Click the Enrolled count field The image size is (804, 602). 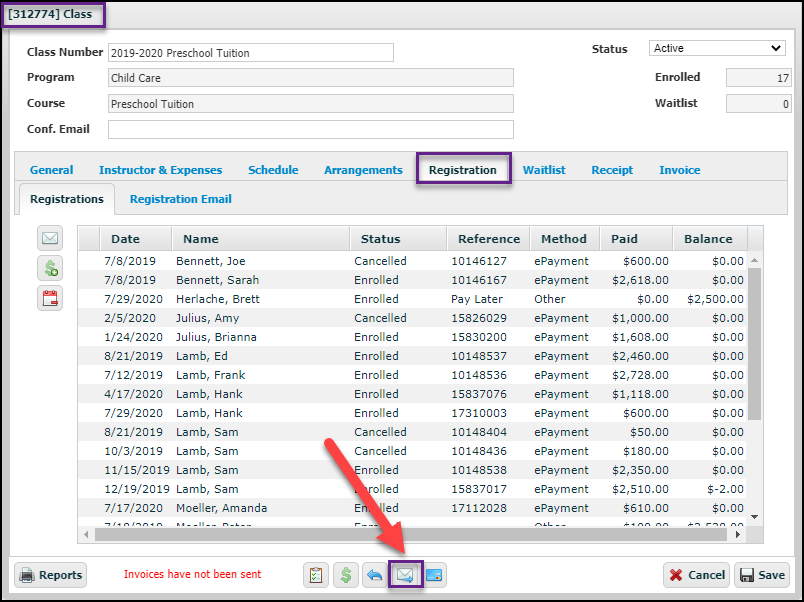pos(758,78)
